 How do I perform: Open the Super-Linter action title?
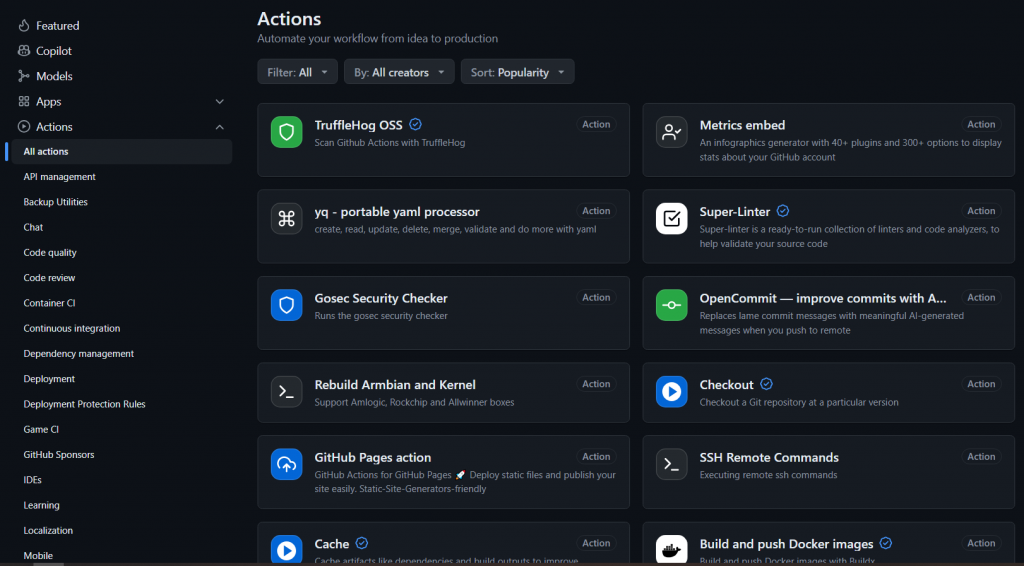click(x=735, y=212)
